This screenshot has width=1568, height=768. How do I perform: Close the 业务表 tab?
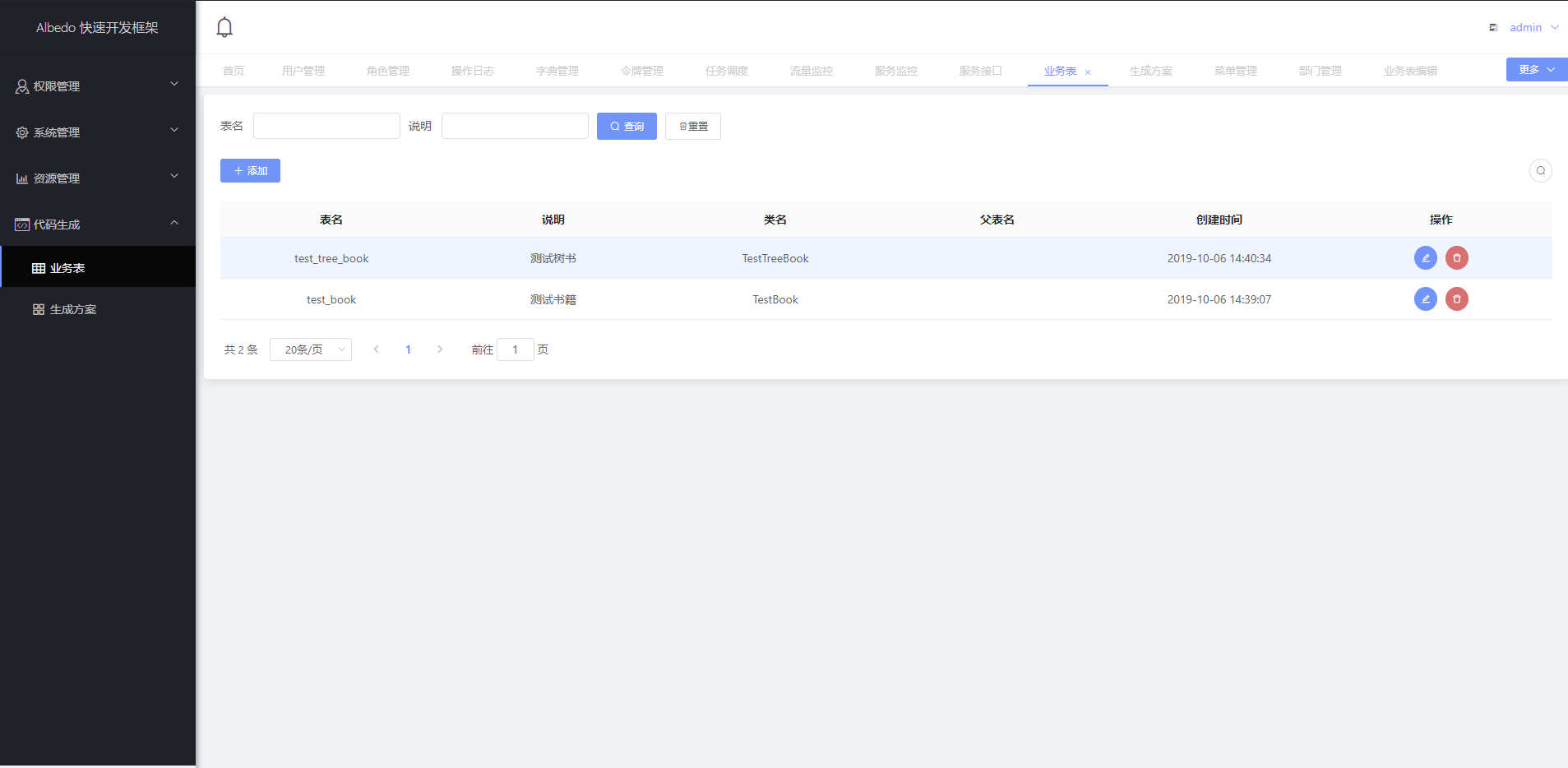(1088, 72)
